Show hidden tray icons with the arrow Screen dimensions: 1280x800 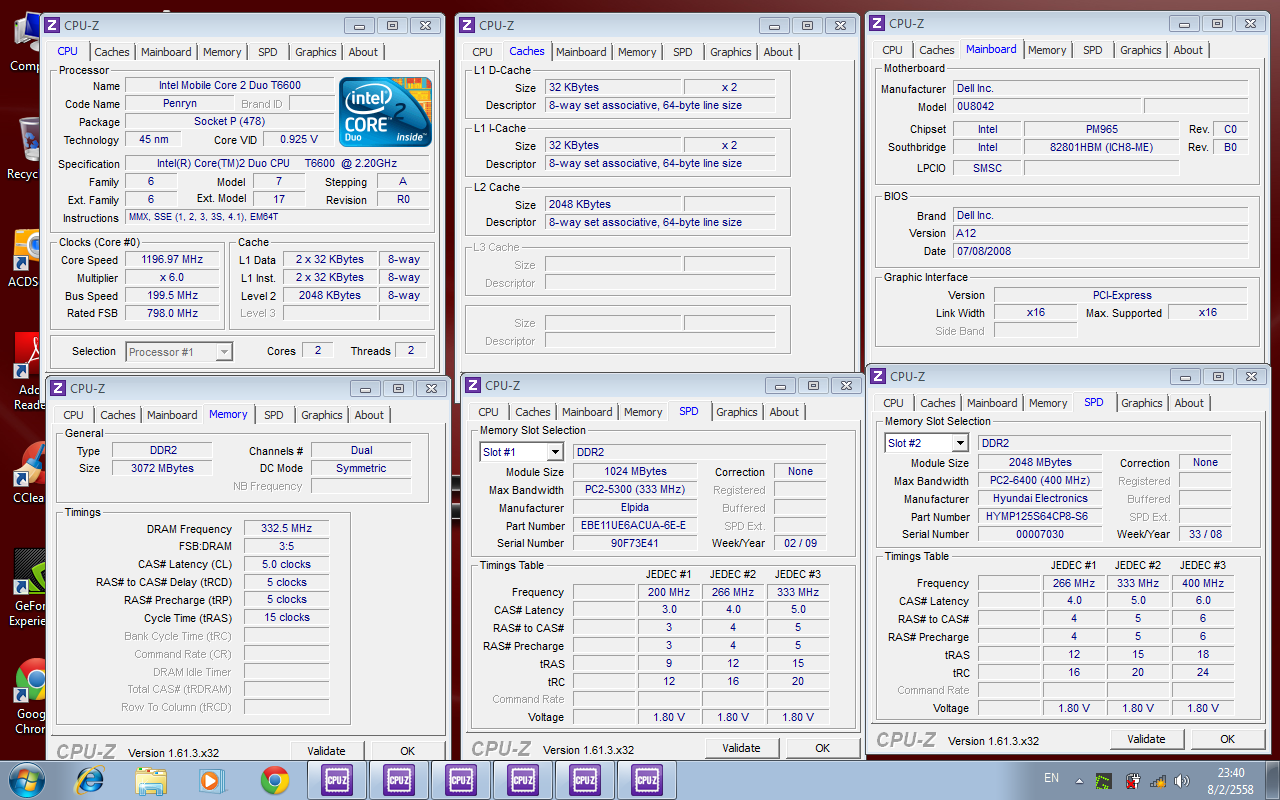click(x=1078, y=779)
